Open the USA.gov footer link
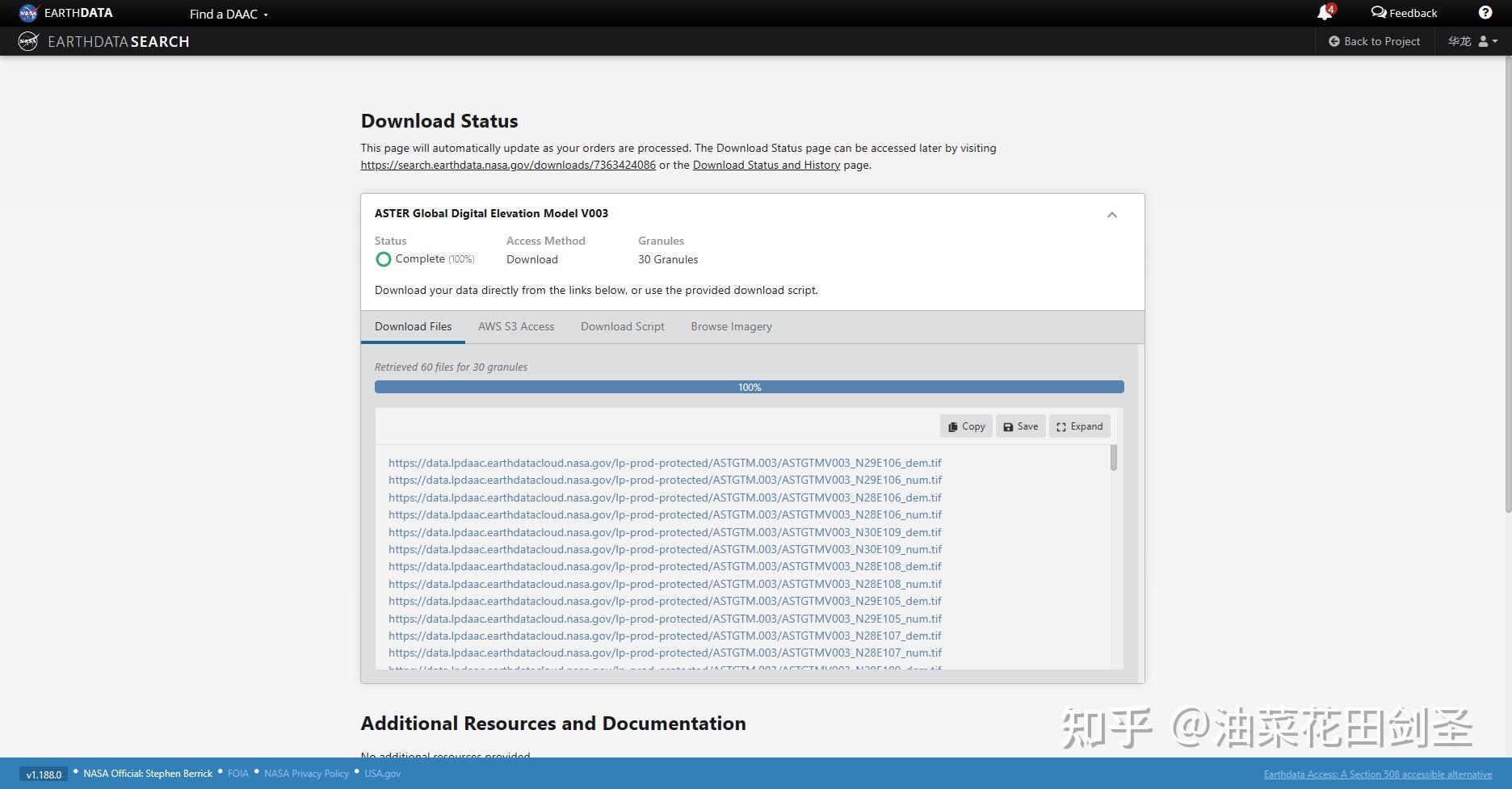 (382, 774)
